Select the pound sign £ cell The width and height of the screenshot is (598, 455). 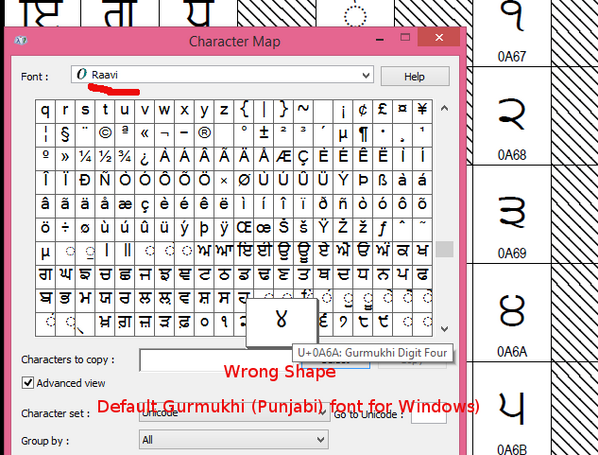pyautogui.click(x=383, y=111)
